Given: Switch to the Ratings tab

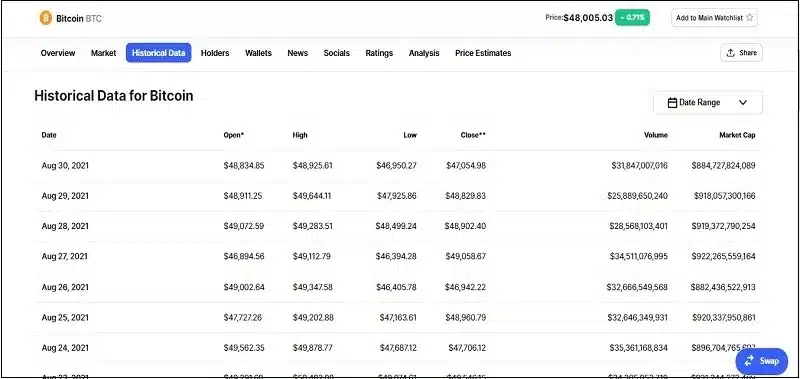Looking at the screenshot, I should click(379, 53).
